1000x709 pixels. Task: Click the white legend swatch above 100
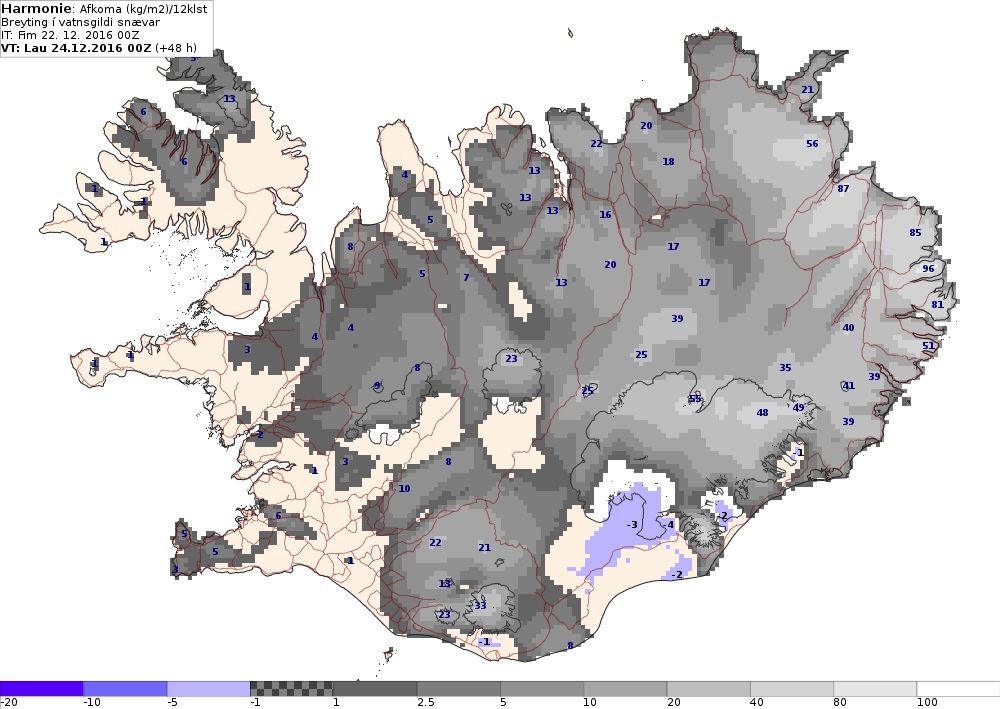click(x=959, y=689)
